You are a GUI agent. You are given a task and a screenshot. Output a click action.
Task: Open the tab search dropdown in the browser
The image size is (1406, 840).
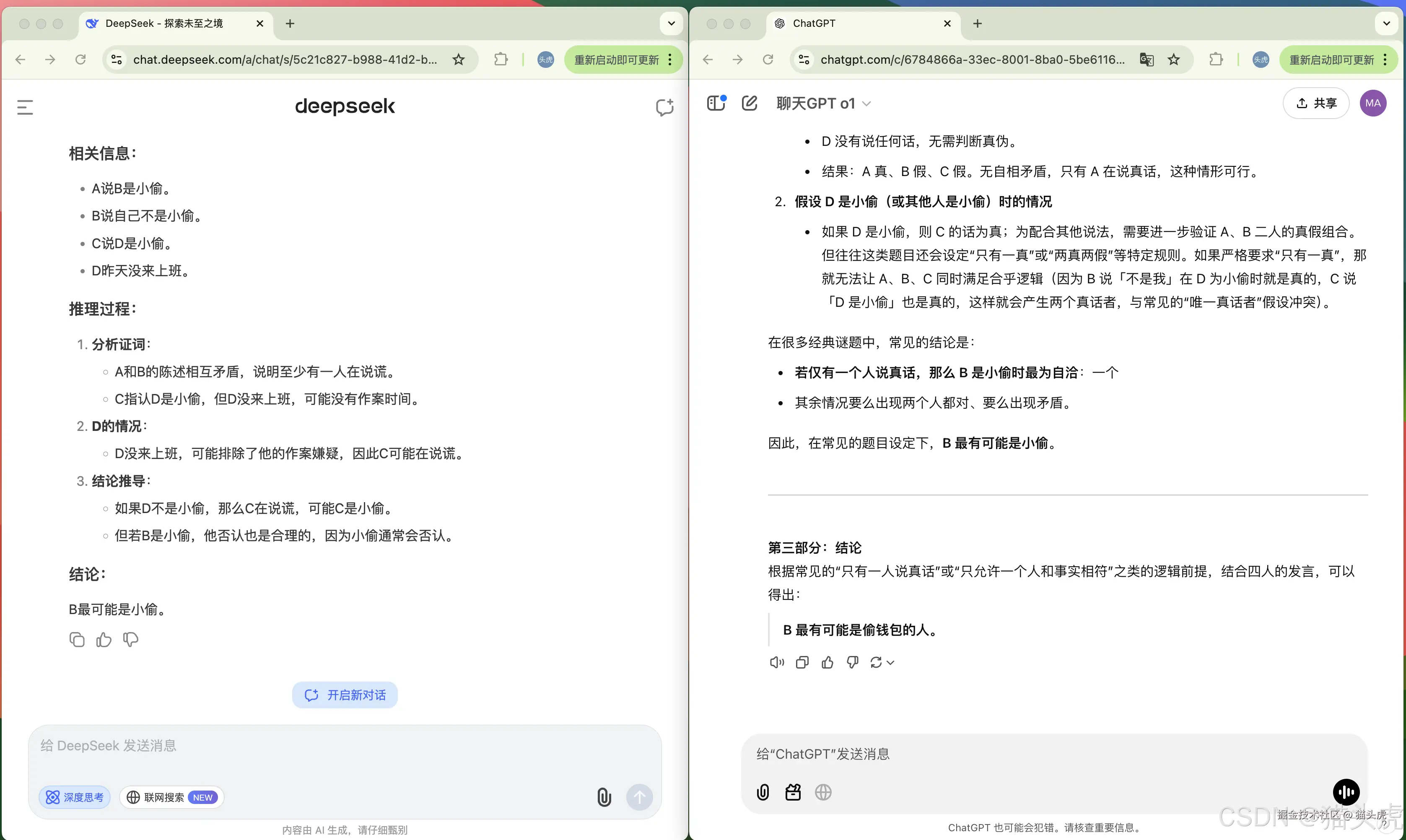tap(671, 23)
